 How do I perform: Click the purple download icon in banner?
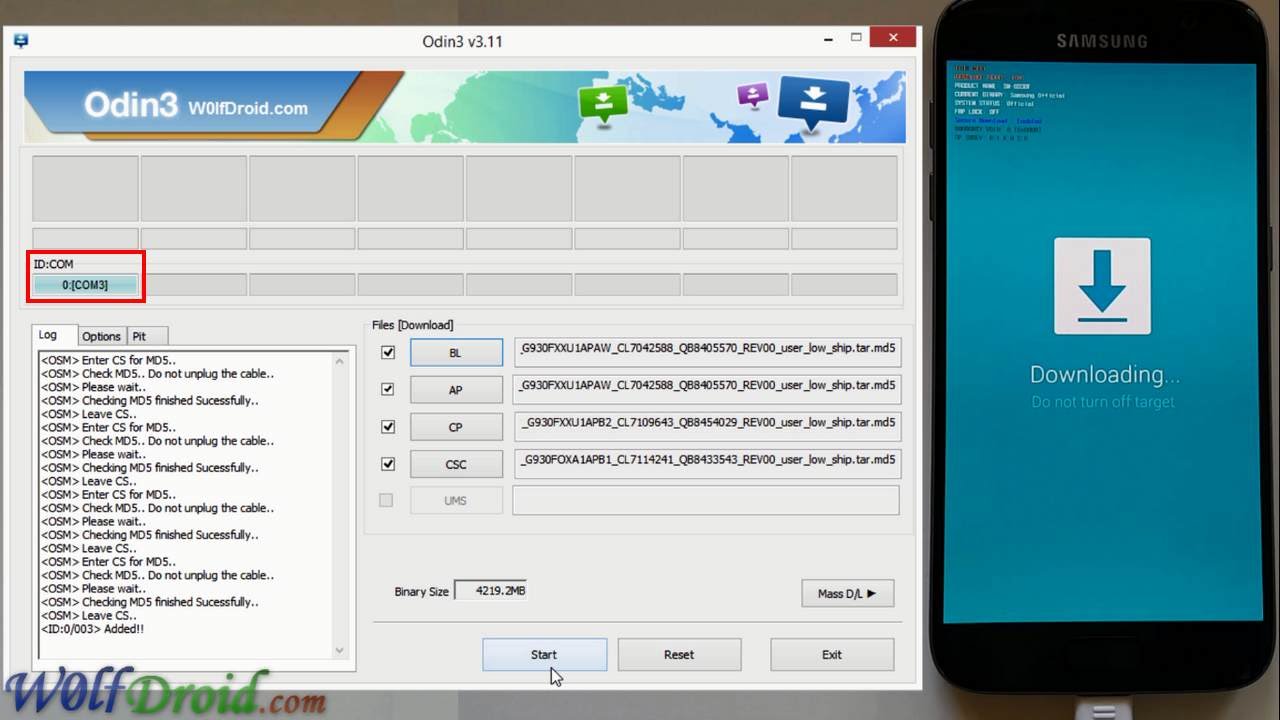point(753,96)
